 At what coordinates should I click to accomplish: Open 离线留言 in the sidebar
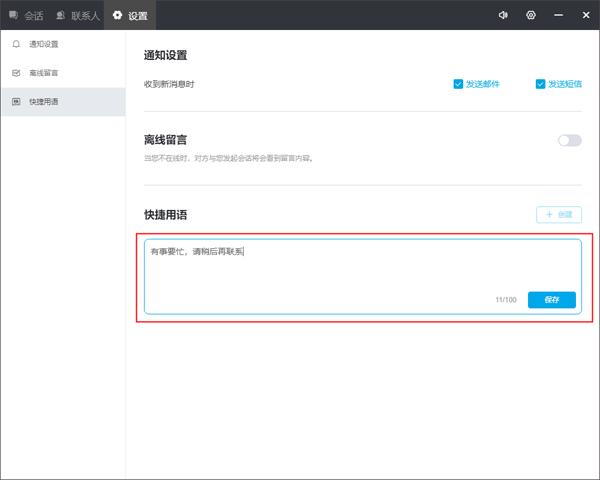pos(64,73)
